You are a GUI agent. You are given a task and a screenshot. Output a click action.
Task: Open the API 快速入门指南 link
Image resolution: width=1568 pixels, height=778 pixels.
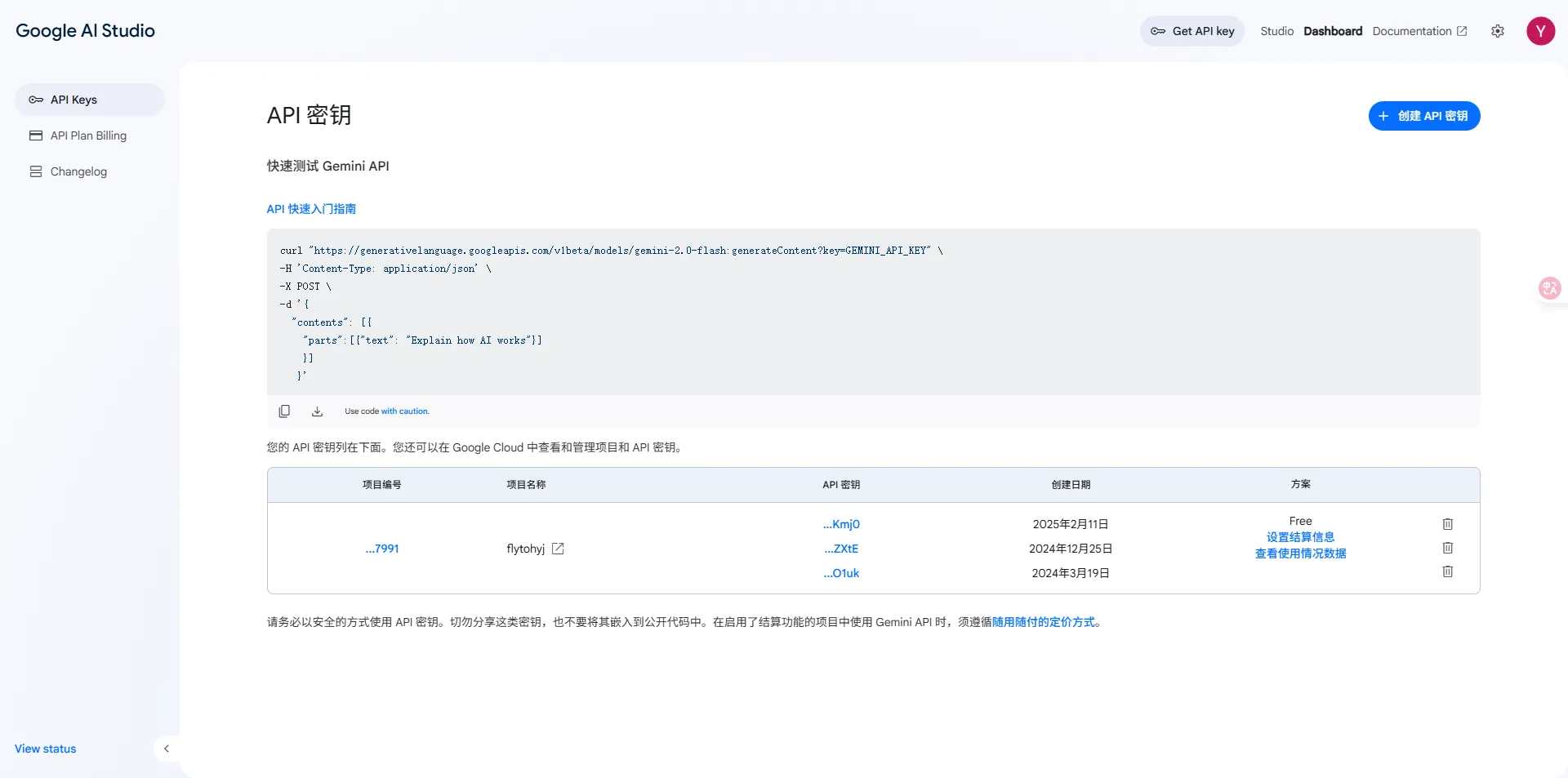[310, 209]
